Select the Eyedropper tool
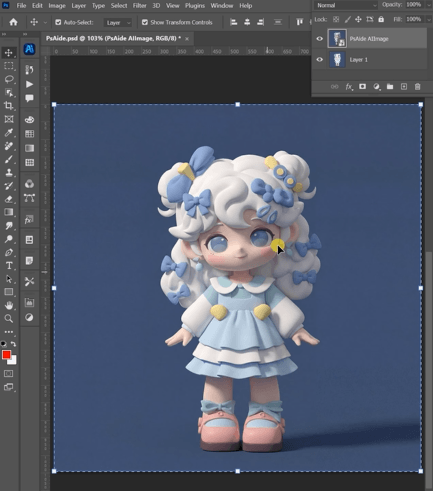Viewport: 433px width, 491px height. click(x=9, y=133)
